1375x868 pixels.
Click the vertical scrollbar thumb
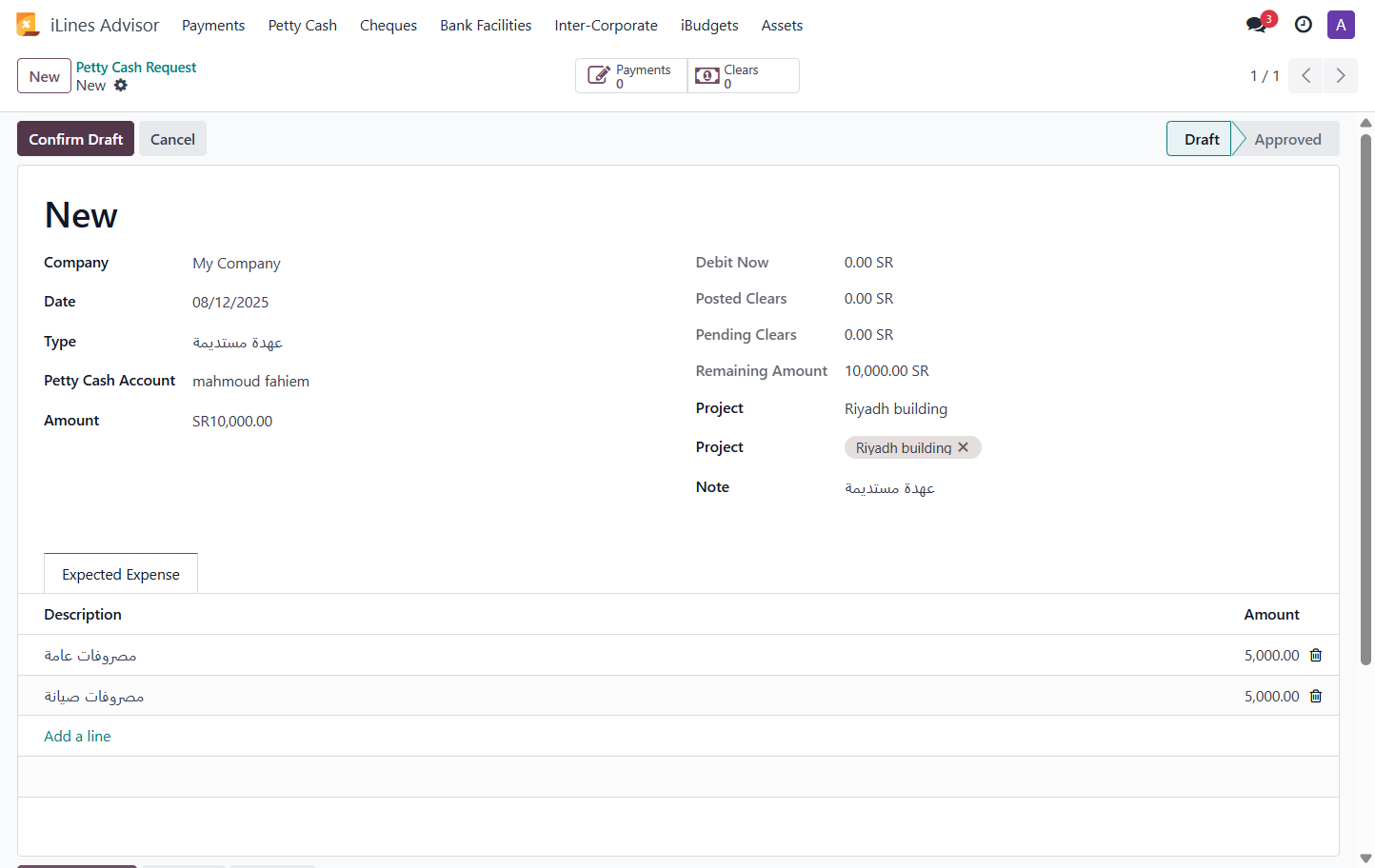(x=1365, y=400)
